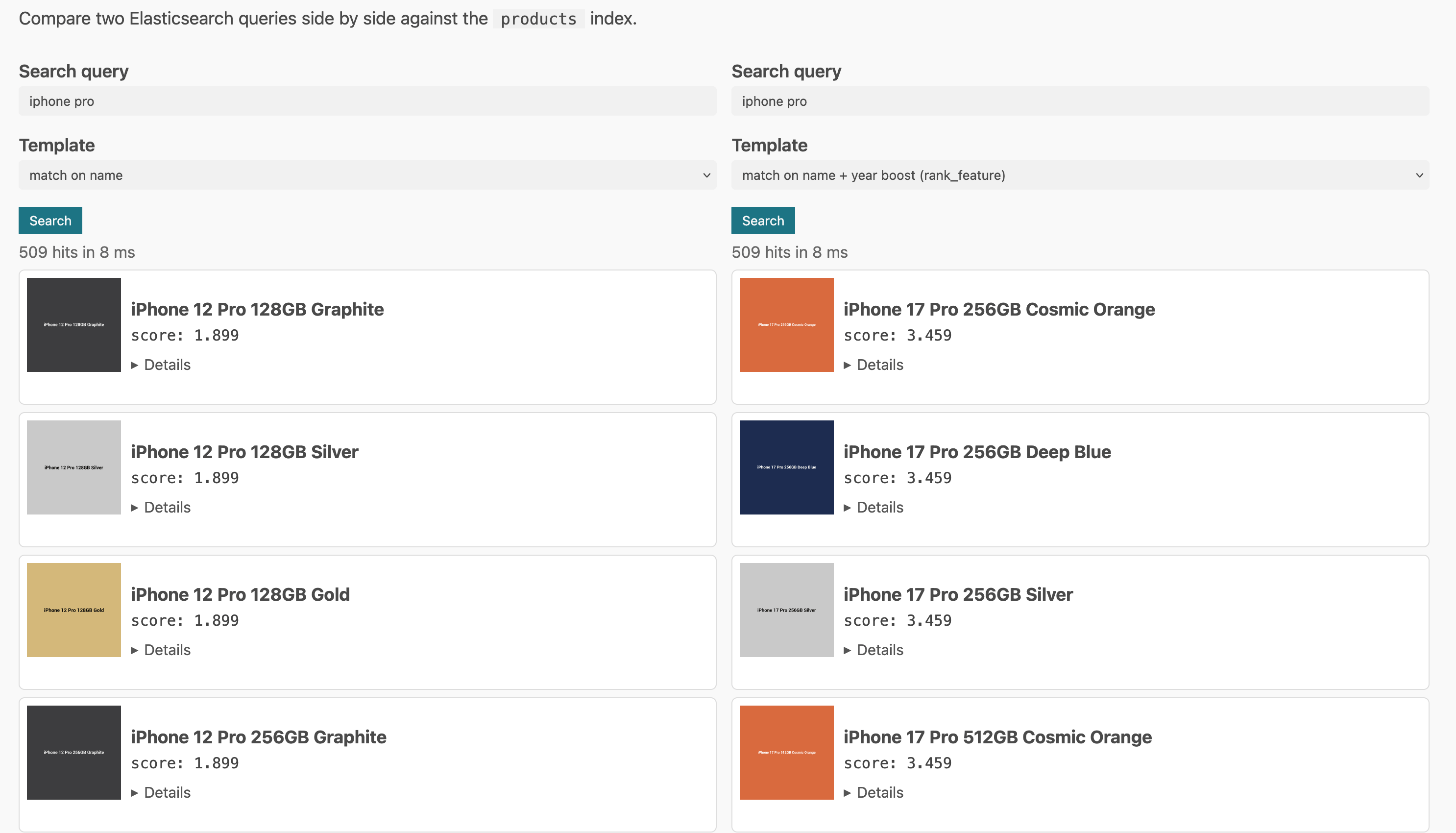Expand Details for iPhone 17 Pro 256GB Cosmic Orange
This screenshot has width=1456, height=833.
(x=873, y=365)
